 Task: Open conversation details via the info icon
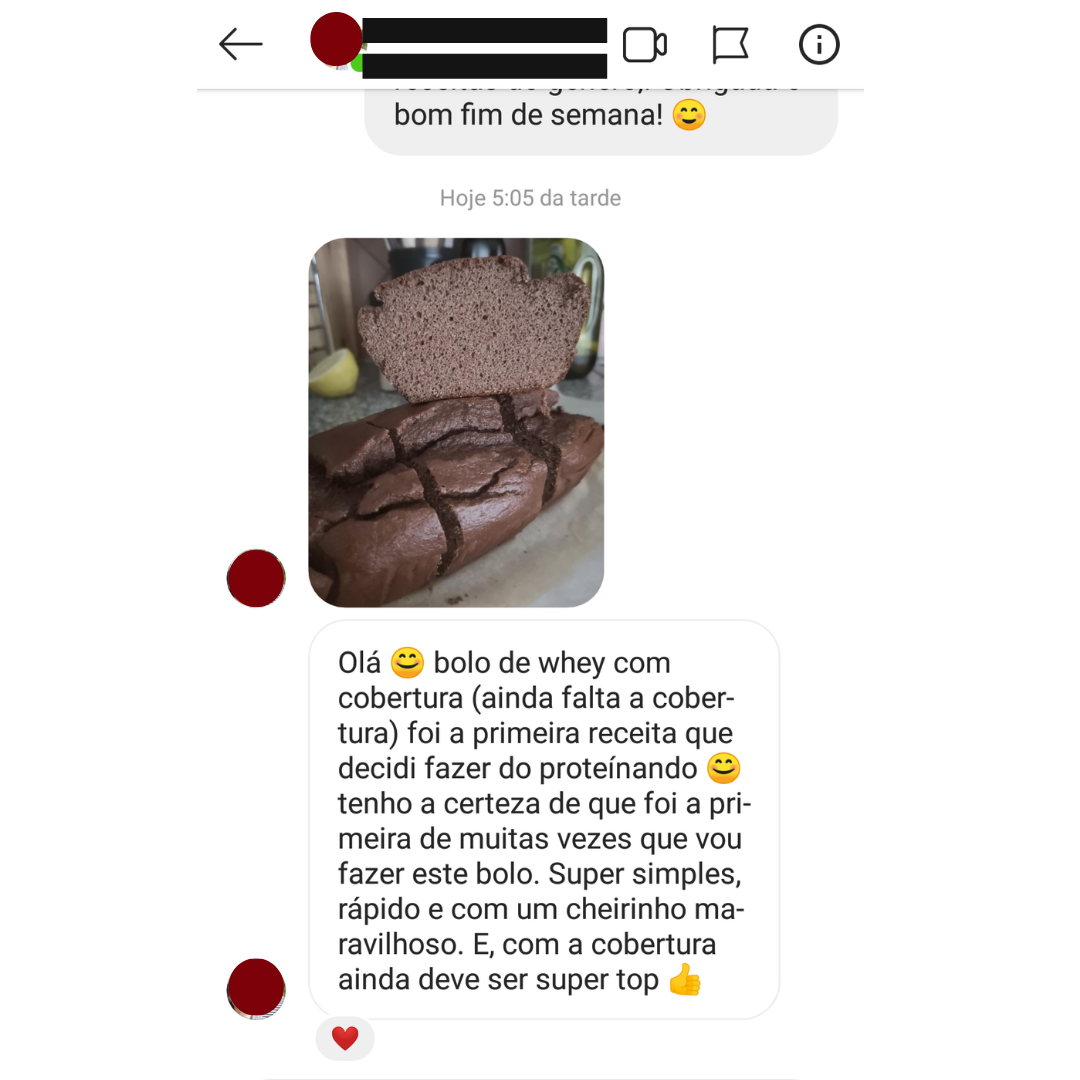point(819,45)
